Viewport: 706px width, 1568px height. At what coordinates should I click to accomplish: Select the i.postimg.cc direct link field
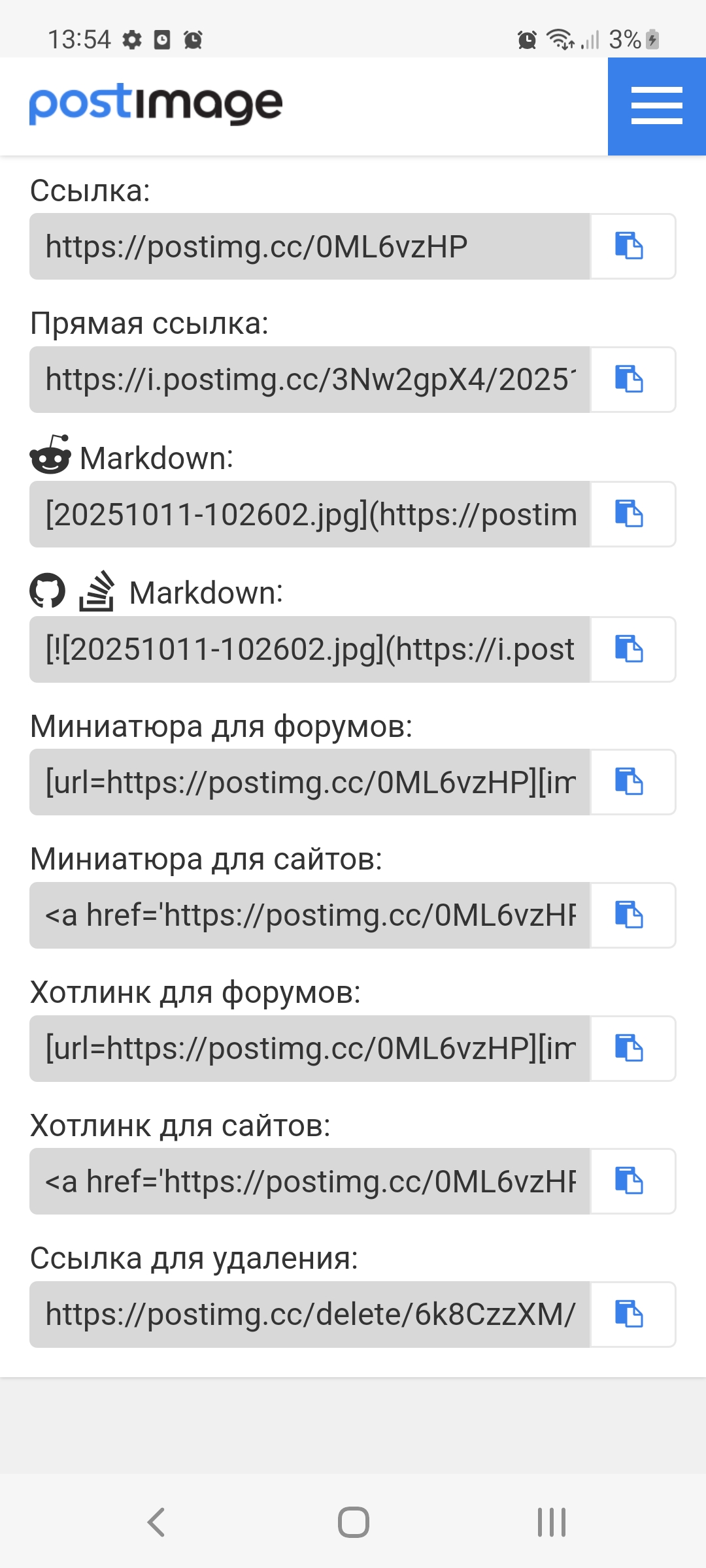[310, 380]
